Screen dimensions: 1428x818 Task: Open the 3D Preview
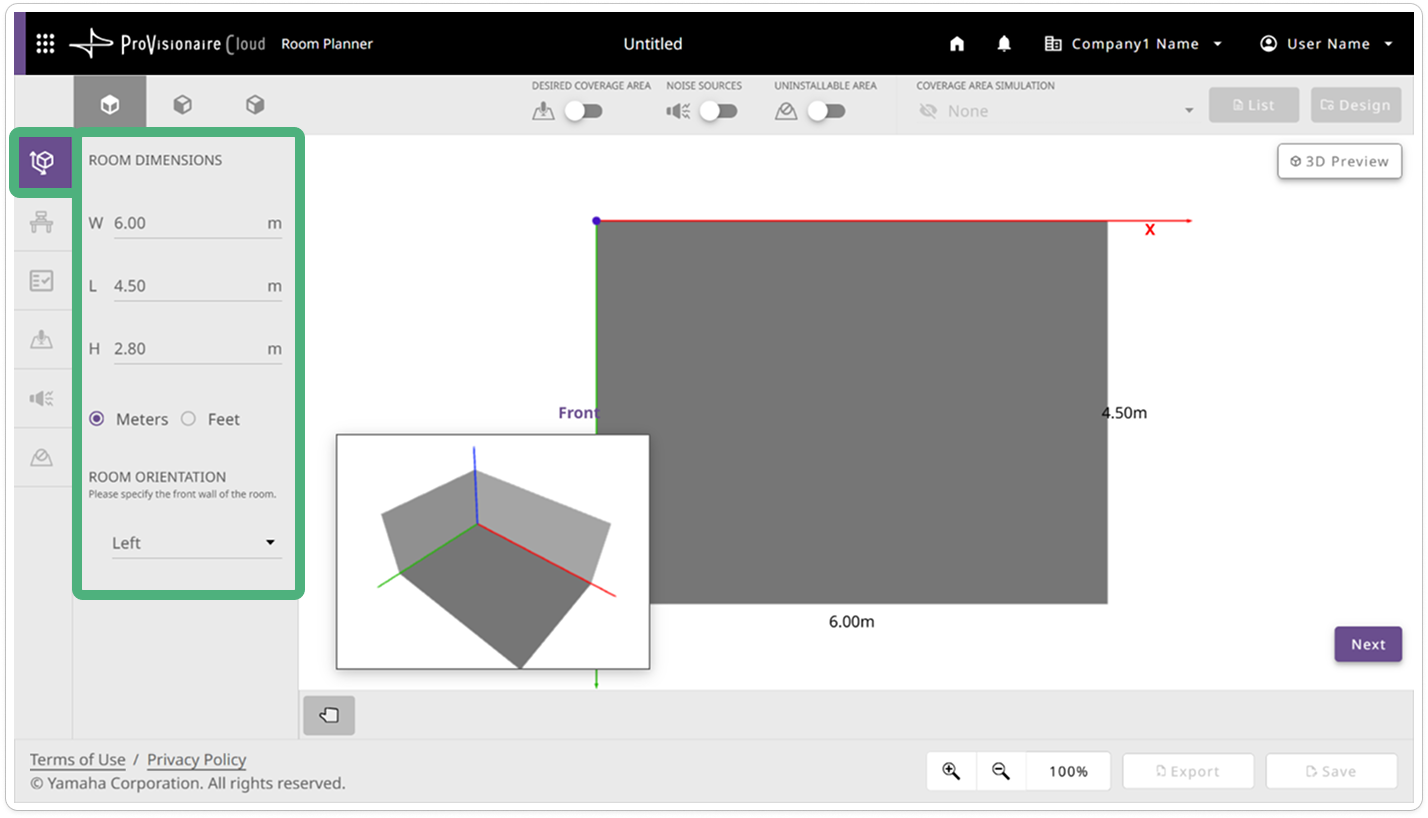point(1340,161)
